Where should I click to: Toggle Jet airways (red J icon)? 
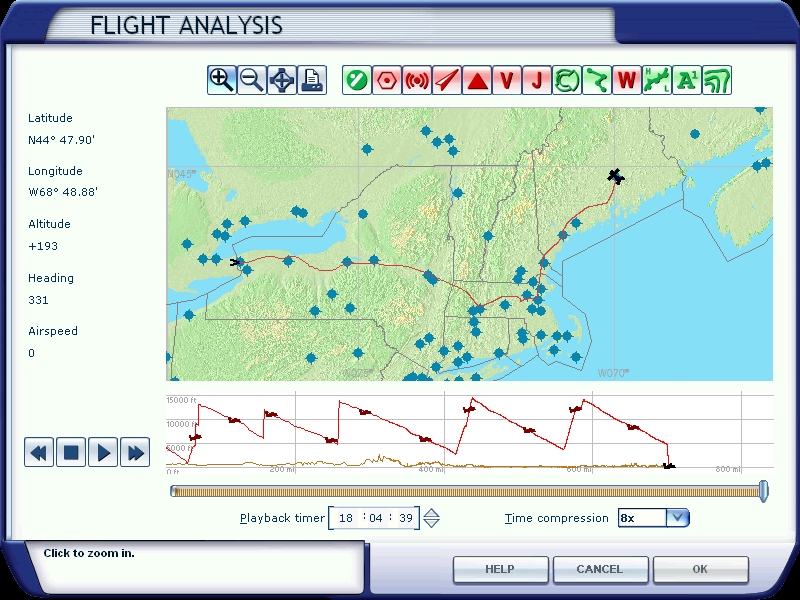[537, 80]
